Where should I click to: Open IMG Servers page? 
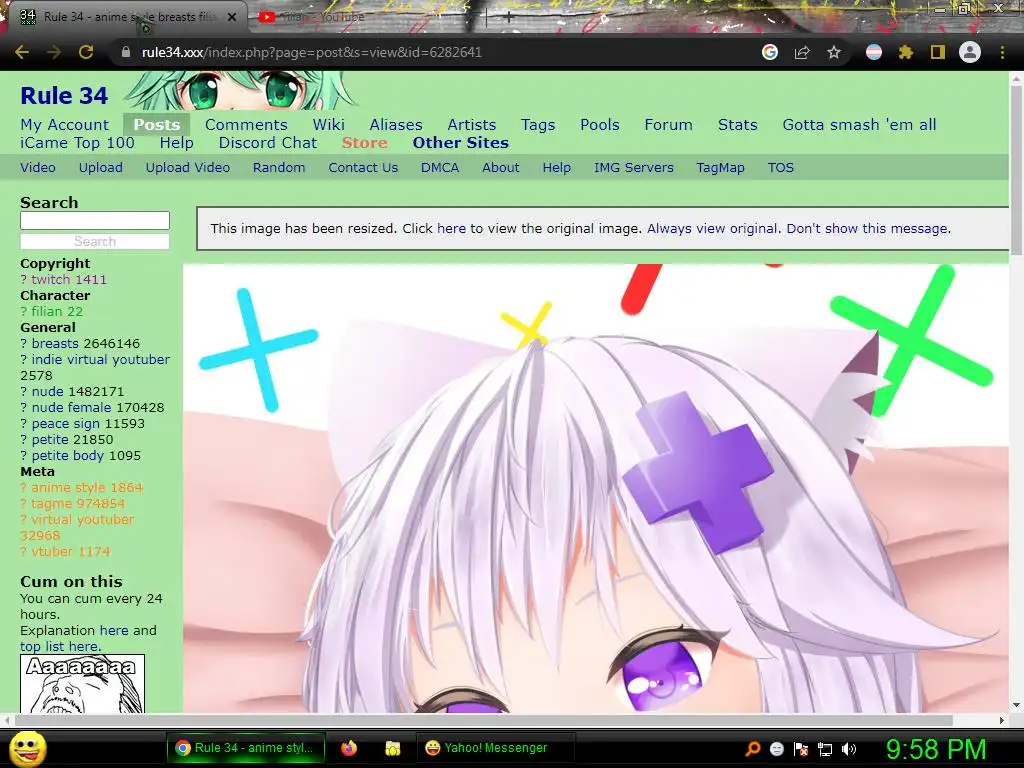pyautogui.click(x=633, y=168)
